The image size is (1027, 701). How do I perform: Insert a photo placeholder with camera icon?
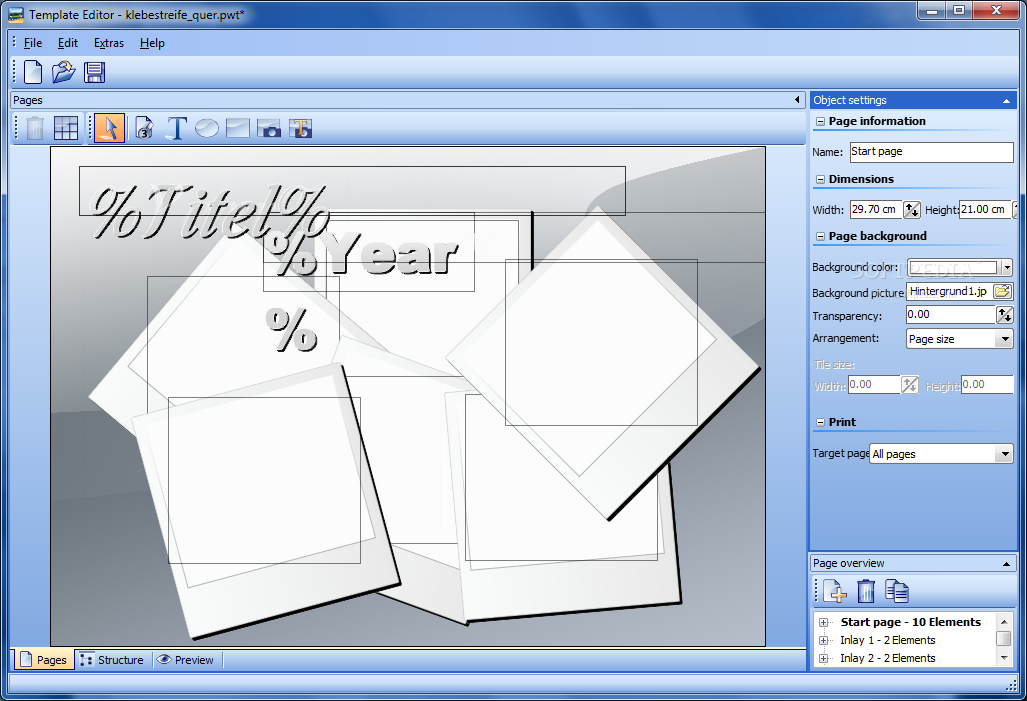coord(269,128)
